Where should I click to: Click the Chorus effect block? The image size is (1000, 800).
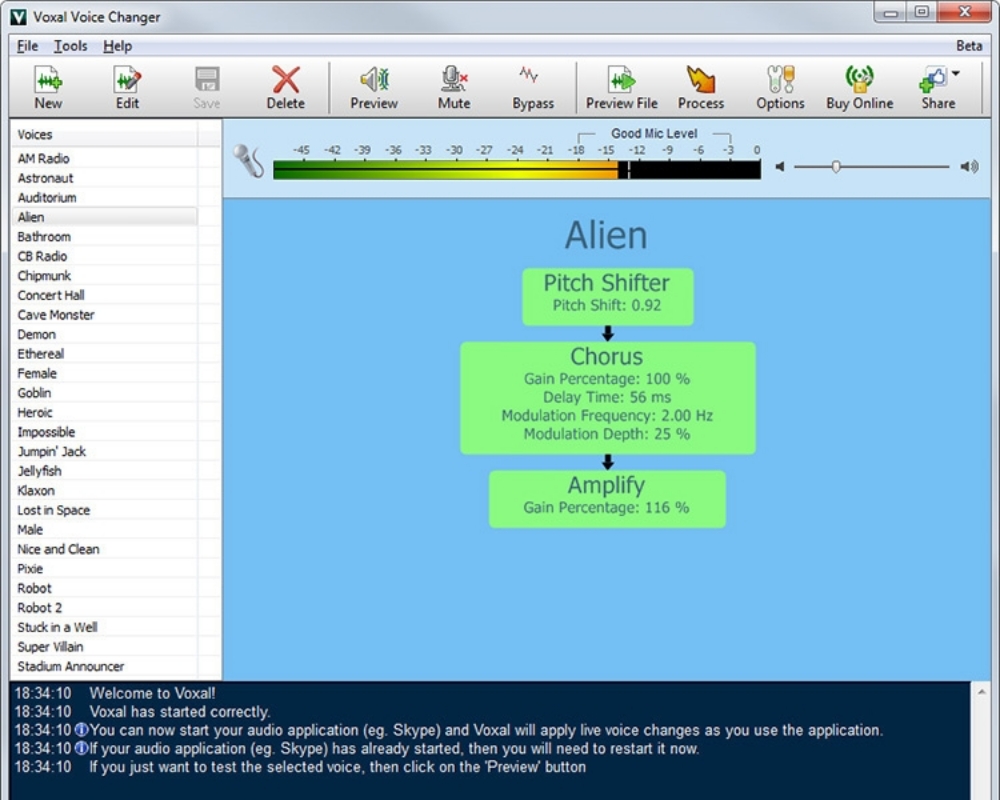[x=608, y=398]
